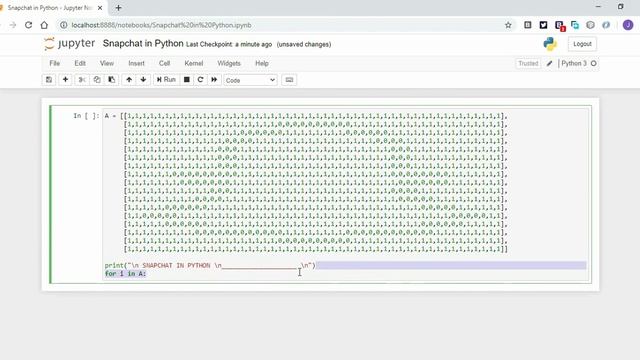
Task: Open the View menu
Action: [x=107, y=63]
